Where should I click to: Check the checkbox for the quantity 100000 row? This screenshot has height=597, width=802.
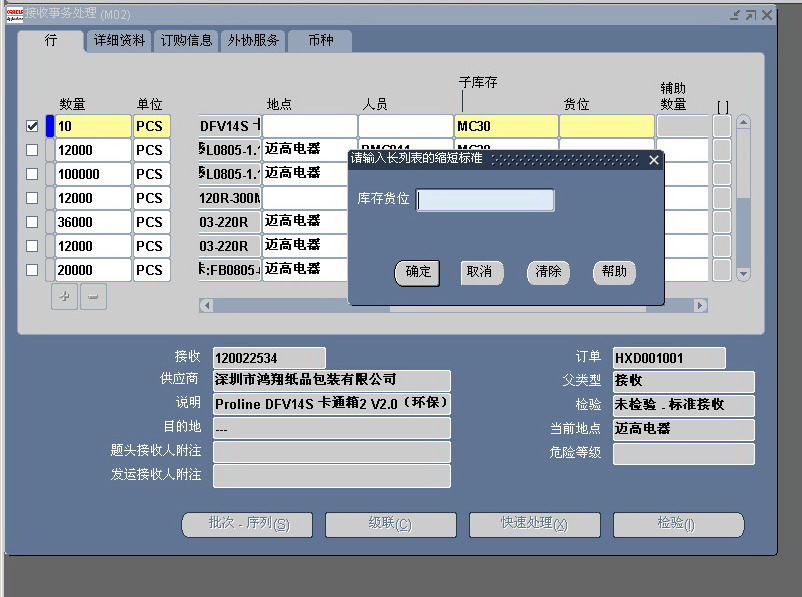pos(32,174)
